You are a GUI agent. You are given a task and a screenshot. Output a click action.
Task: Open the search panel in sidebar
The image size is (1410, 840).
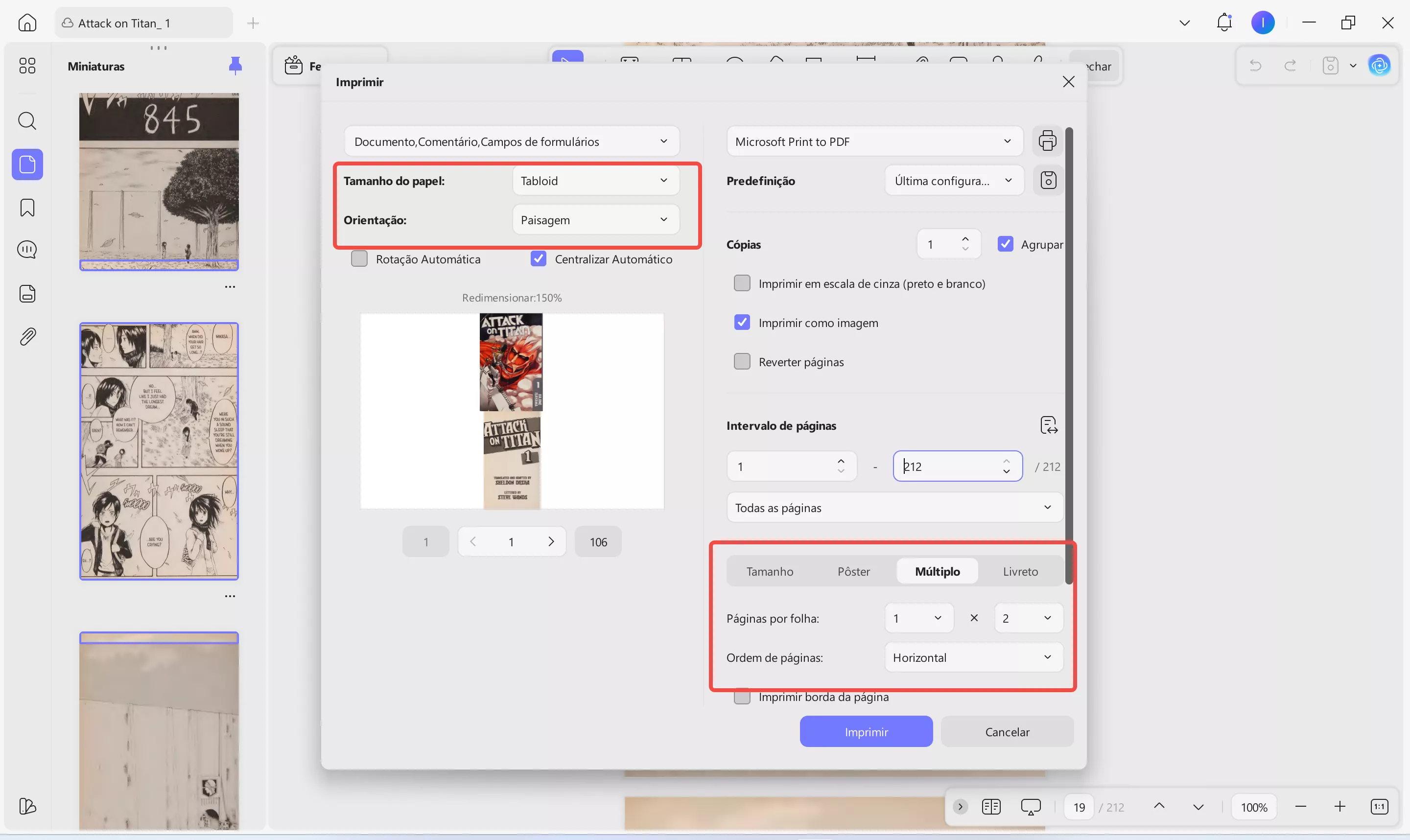click(x=27, y=120)
